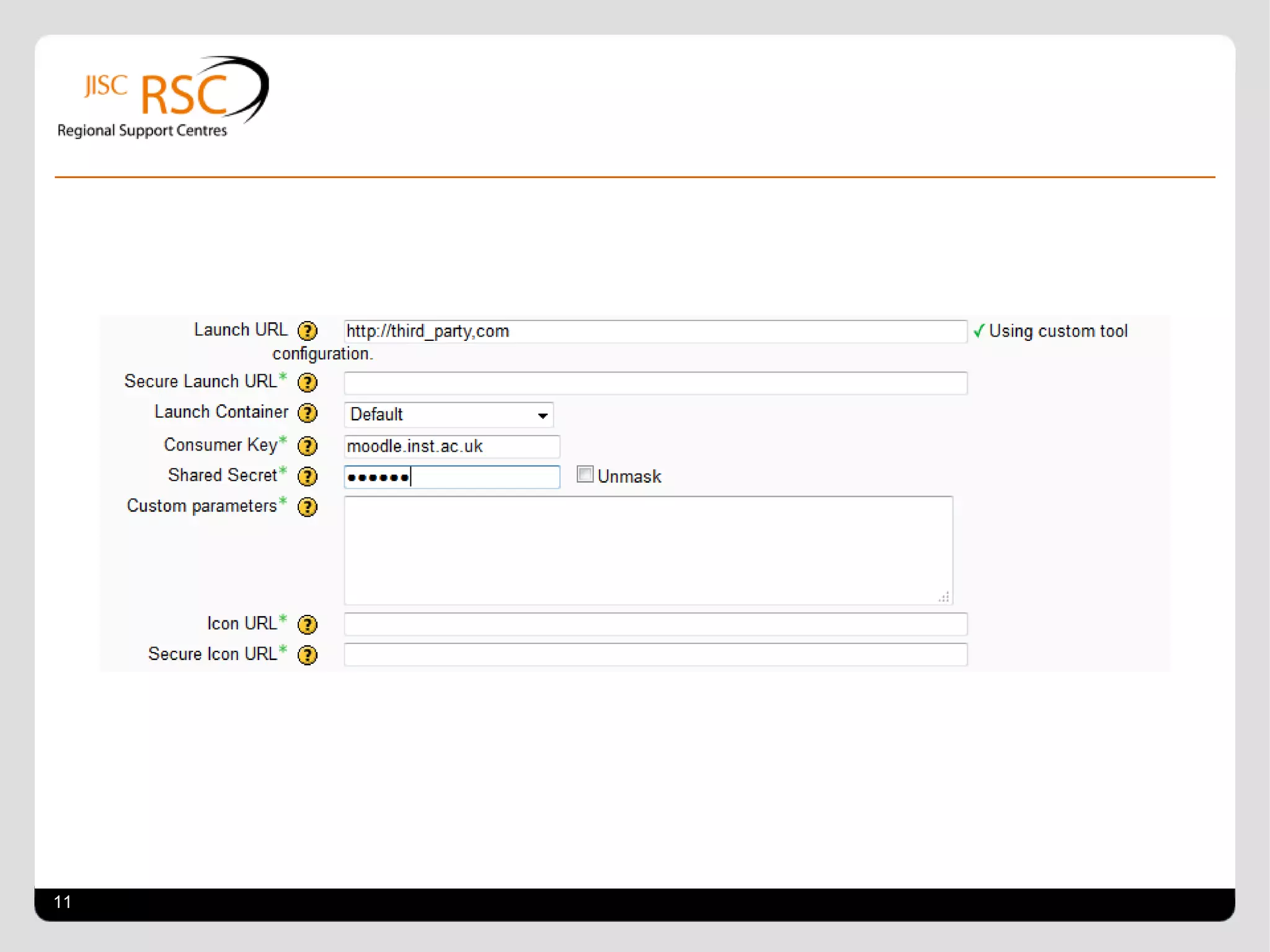Click the 'Regional Support Centres' text

(x=142, y=131)
